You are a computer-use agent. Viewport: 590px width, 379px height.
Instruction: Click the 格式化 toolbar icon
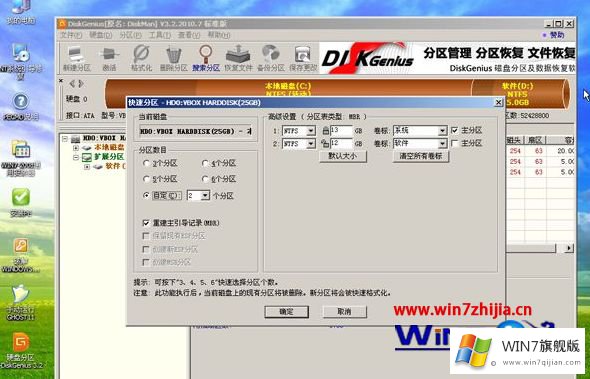click(x=141, y=58)
